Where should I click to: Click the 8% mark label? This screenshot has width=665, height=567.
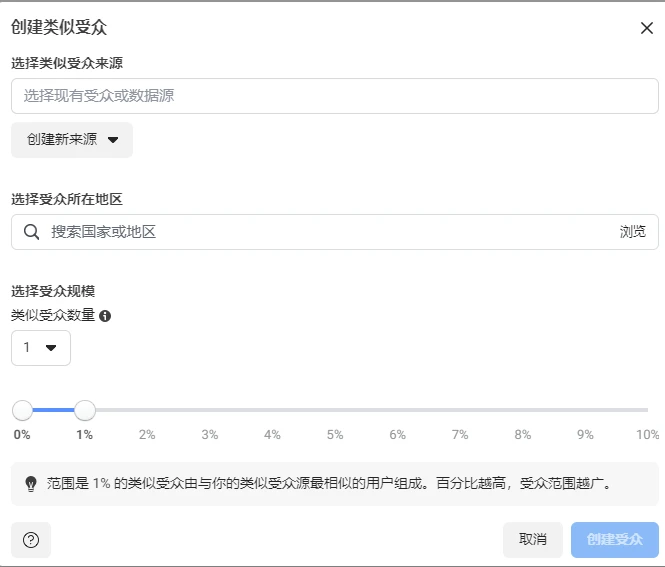tap(522, 435)
